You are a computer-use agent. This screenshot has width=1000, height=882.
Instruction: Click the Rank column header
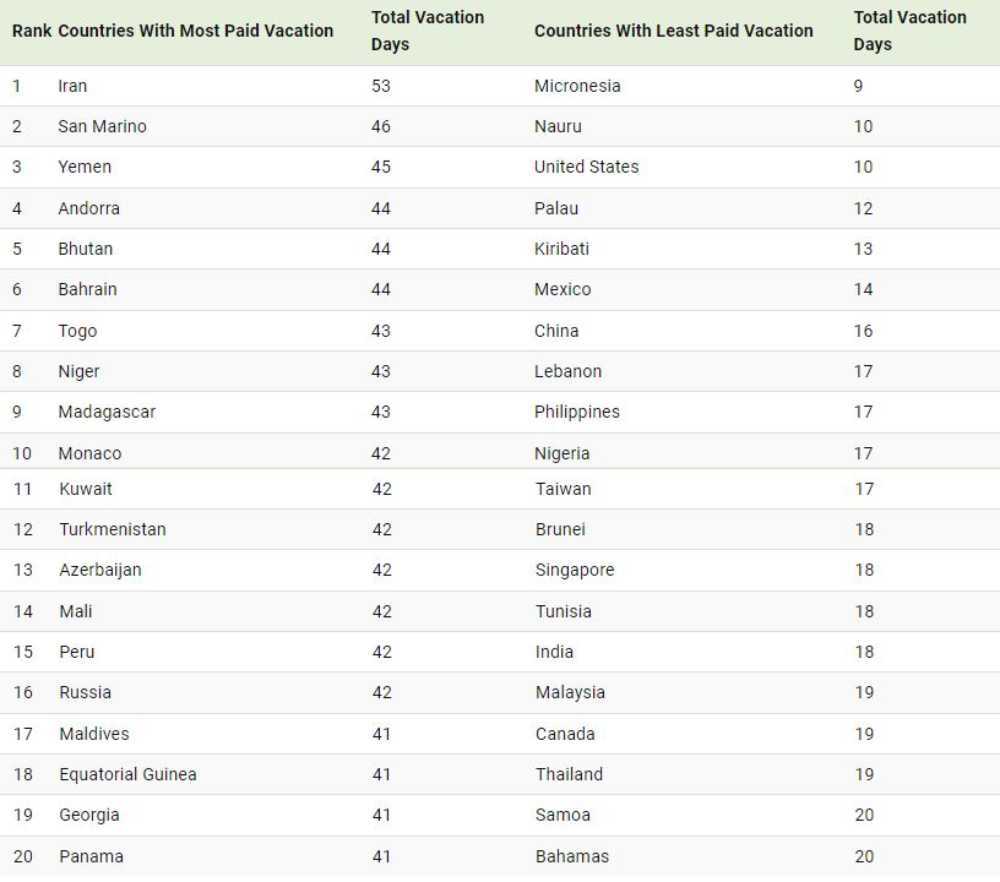point(31,31)
